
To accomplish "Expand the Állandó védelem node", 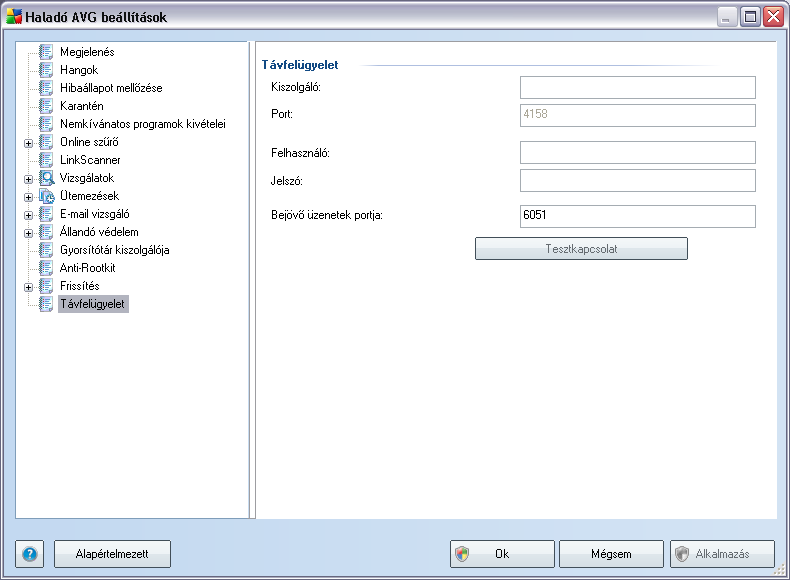I will point(29,233).
